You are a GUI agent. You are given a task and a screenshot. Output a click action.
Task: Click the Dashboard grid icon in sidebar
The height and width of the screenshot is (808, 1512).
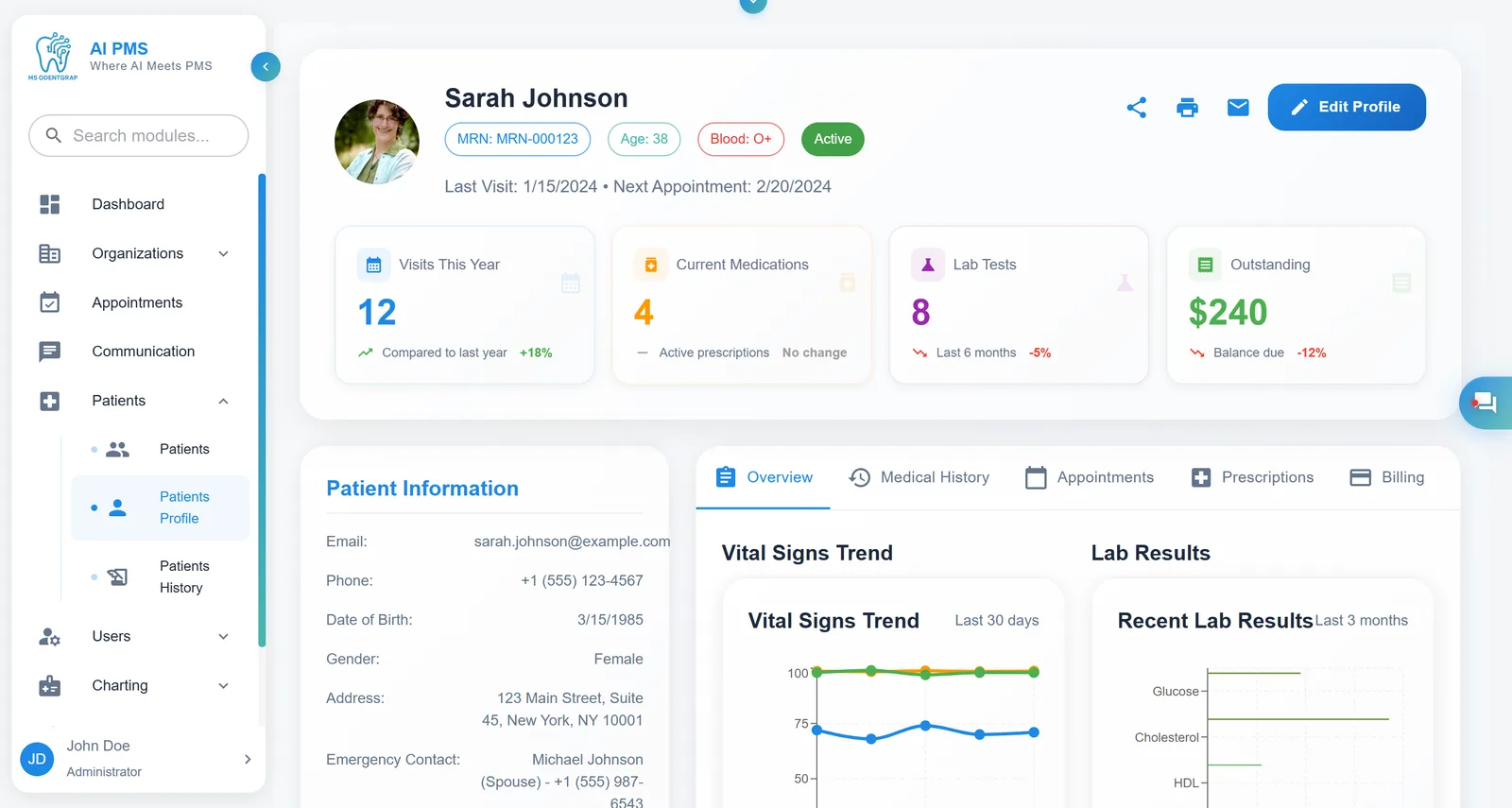point(50,204)
